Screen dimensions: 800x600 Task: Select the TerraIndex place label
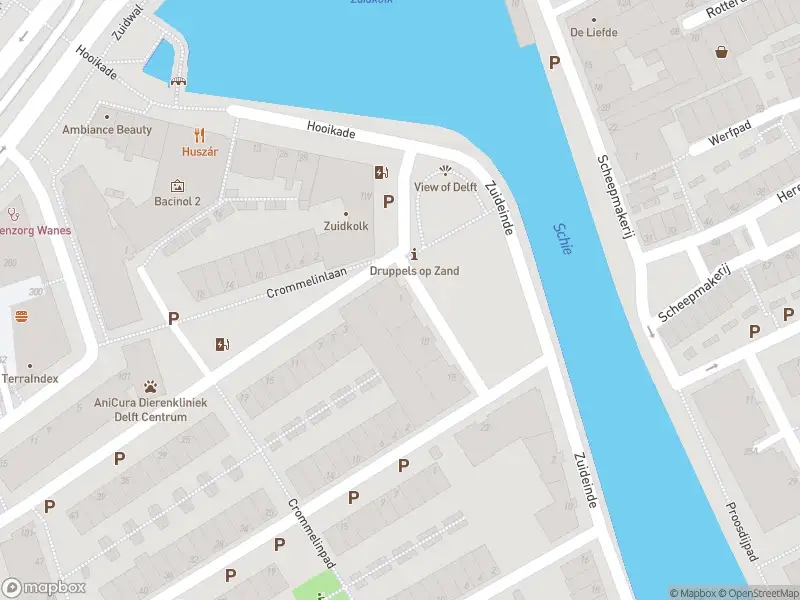pos(30,379)
